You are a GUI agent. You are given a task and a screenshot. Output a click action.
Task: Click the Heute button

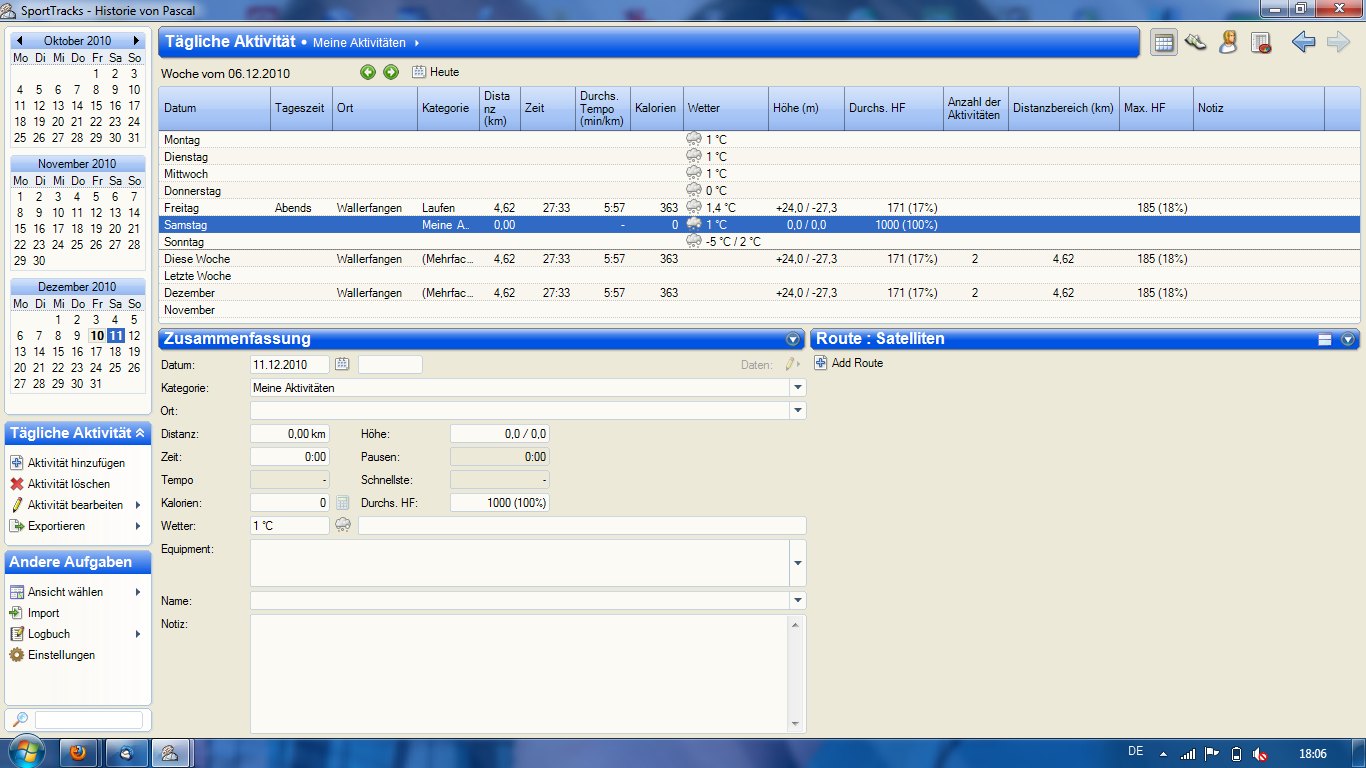(x=436, y=72)
